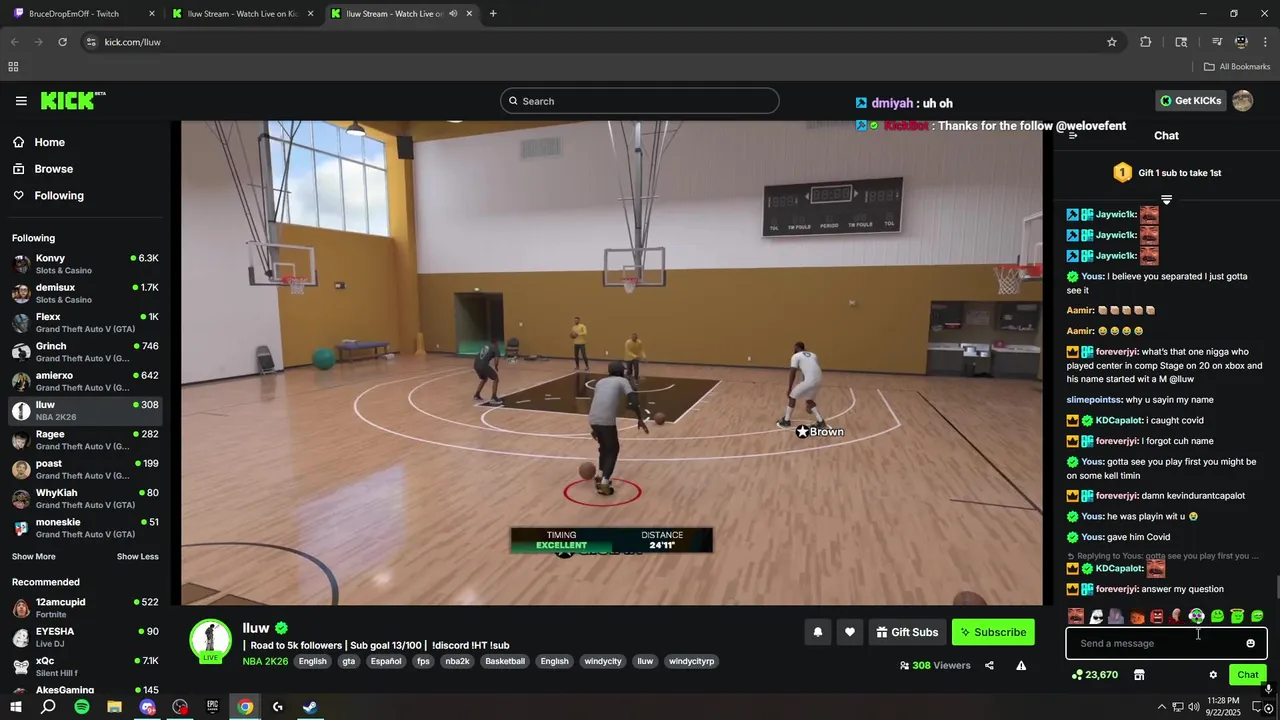Open the Chrome three-dot menu
1280x720 pixels.
[1266, 42]
